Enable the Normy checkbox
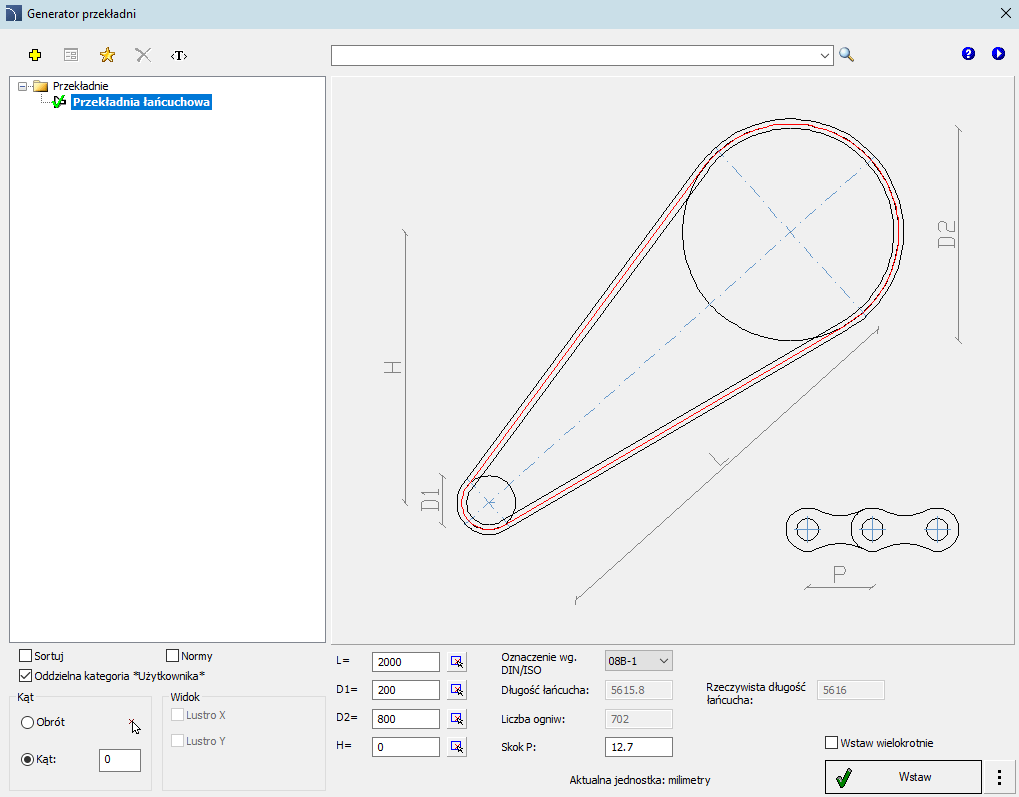This screenshot has width=1019, height=797. (x=172, y=655)
